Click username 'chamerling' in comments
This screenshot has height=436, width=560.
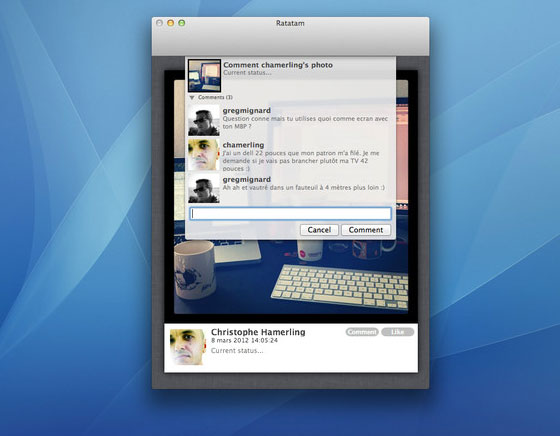click(x=243, y=145)
